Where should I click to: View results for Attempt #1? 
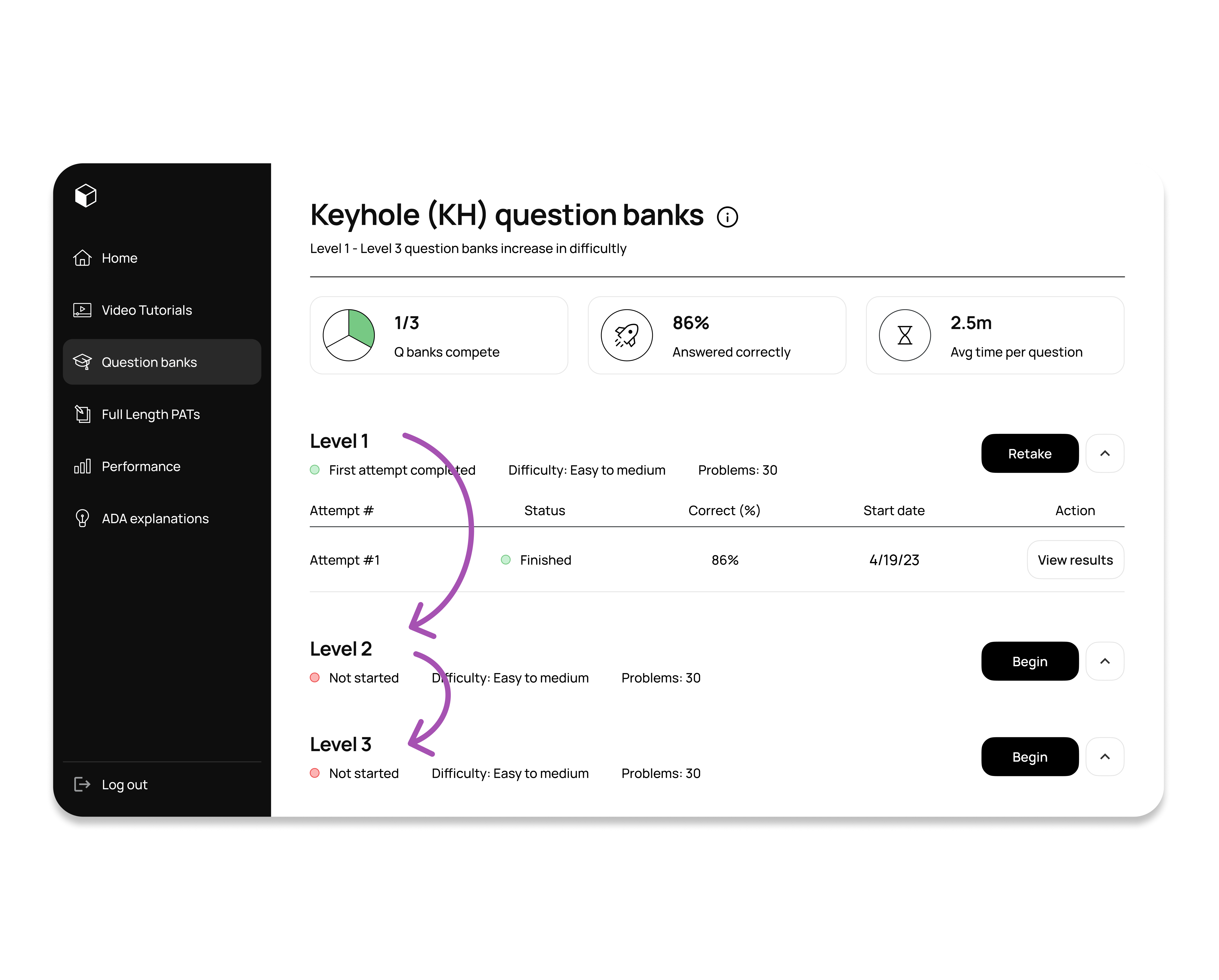pyautogui.click(x=1075, y=560)
